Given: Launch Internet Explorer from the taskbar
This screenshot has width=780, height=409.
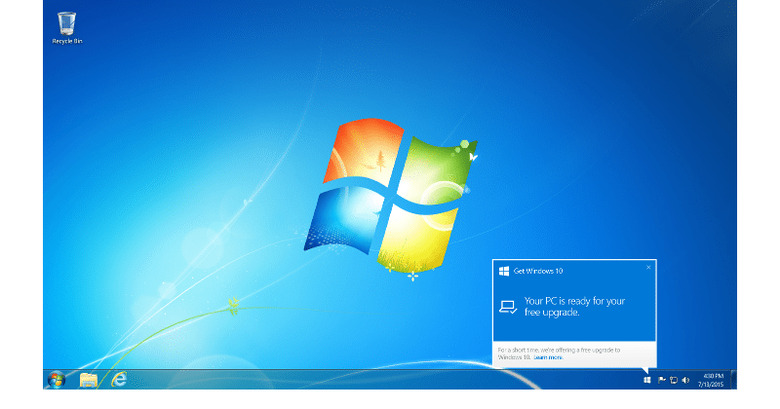Looking at the screenshot, I should click(119, 380).
